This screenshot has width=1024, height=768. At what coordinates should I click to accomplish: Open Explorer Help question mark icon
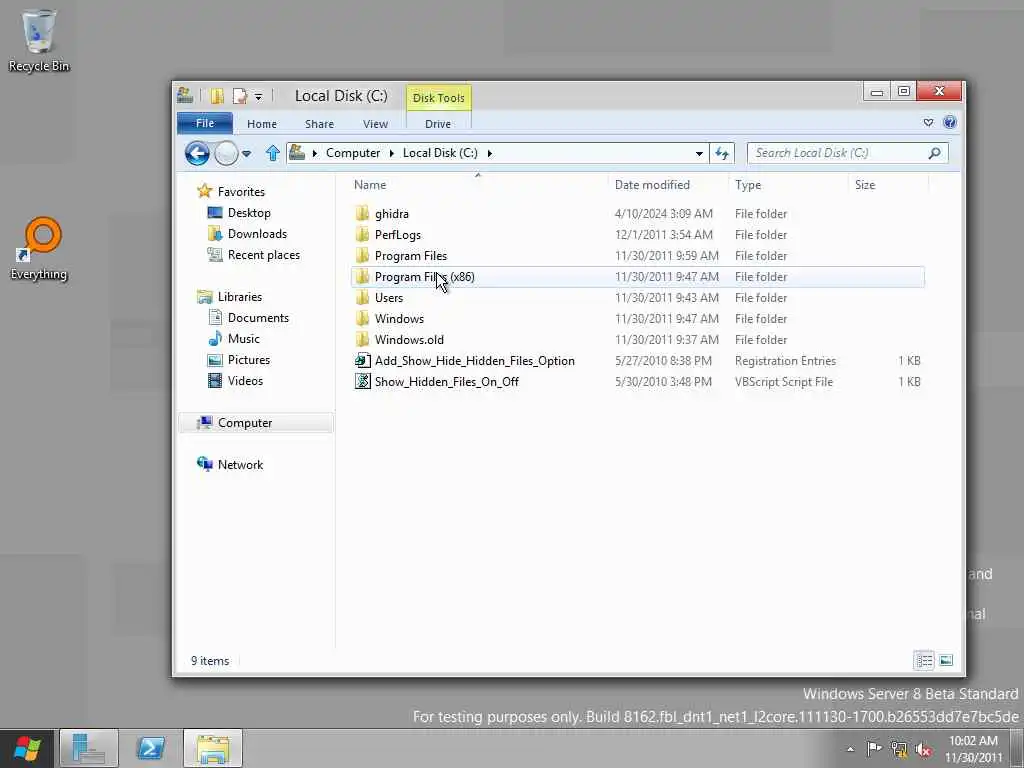[x=950, y=122]
